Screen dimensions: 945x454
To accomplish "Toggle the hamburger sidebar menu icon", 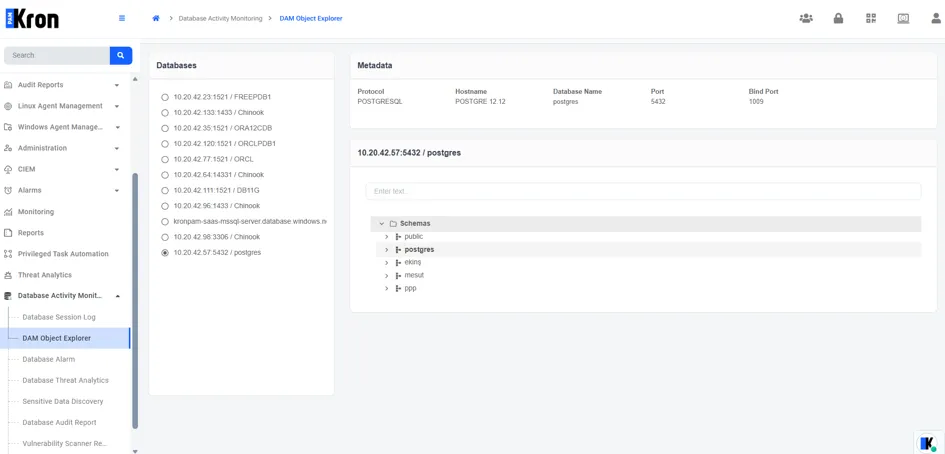I will coord(122,18).
